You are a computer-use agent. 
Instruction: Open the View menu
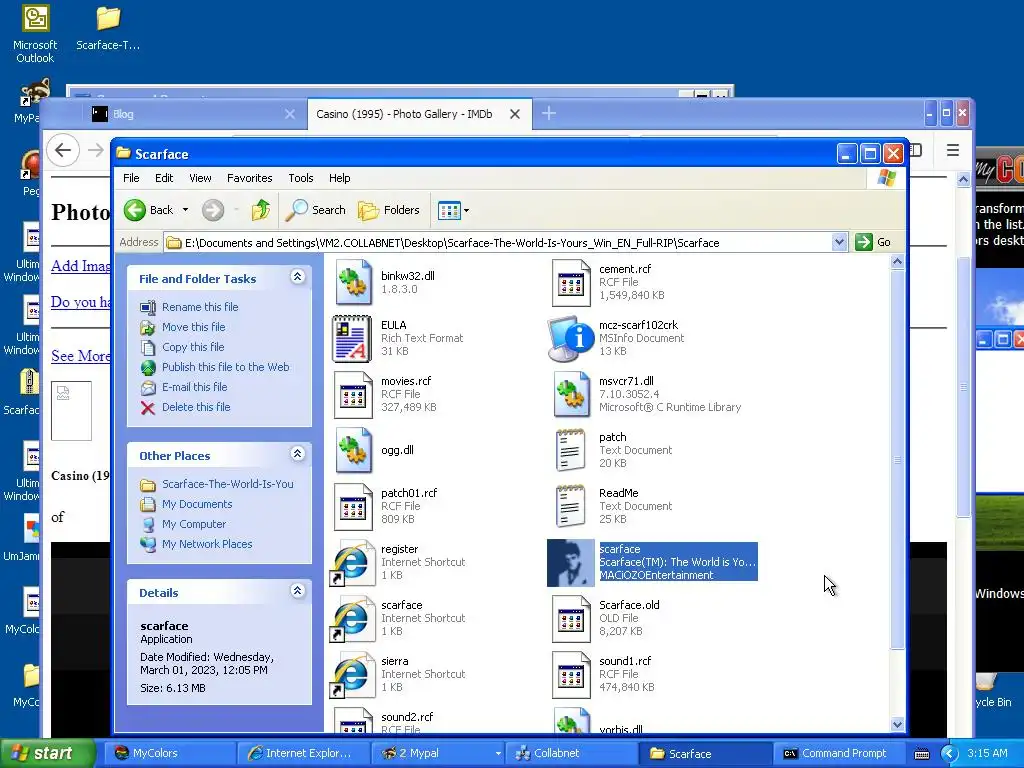pos(200,178)
